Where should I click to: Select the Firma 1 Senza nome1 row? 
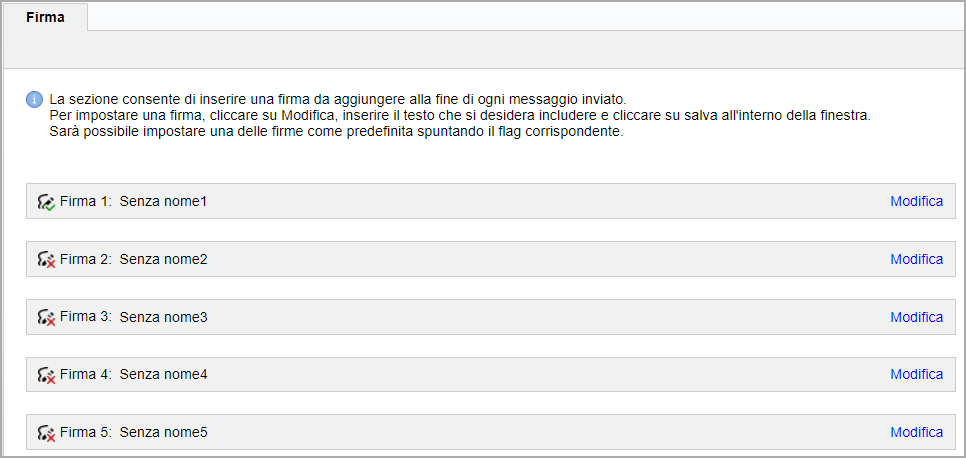tap(491, 201)
